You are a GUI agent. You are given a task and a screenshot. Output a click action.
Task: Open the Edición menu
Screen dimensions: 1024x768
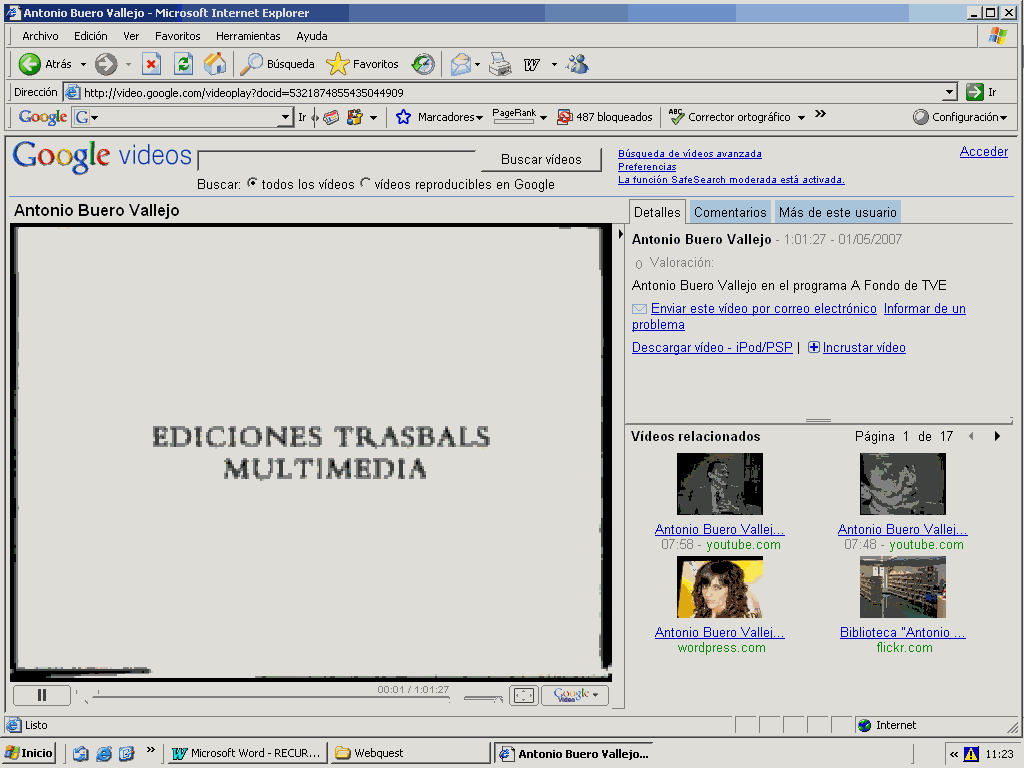[91, 36]
